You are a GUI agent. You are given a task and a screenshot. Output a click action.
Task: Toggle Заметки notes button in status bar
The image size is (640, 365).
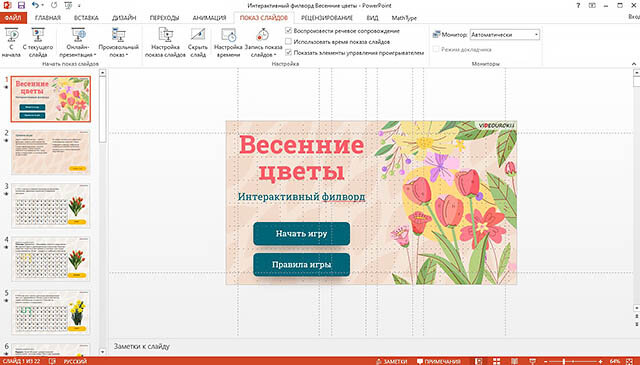(391, 361)
